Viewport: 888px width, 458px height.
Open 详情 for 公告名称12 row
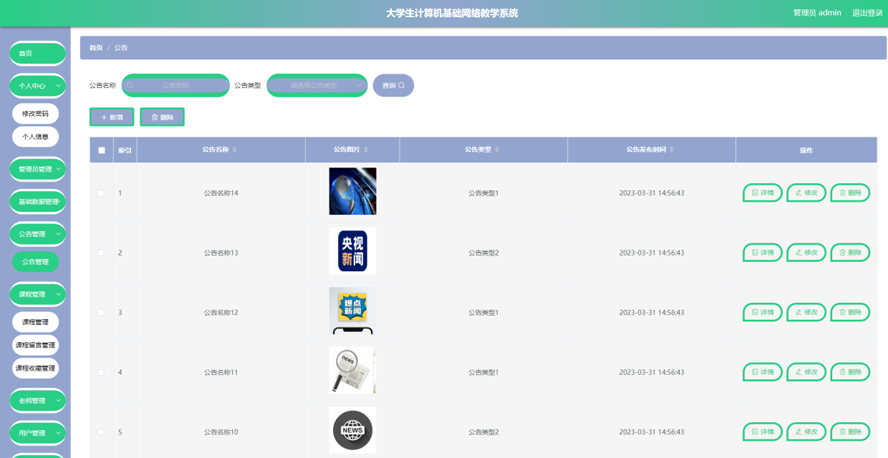point(762,313)
